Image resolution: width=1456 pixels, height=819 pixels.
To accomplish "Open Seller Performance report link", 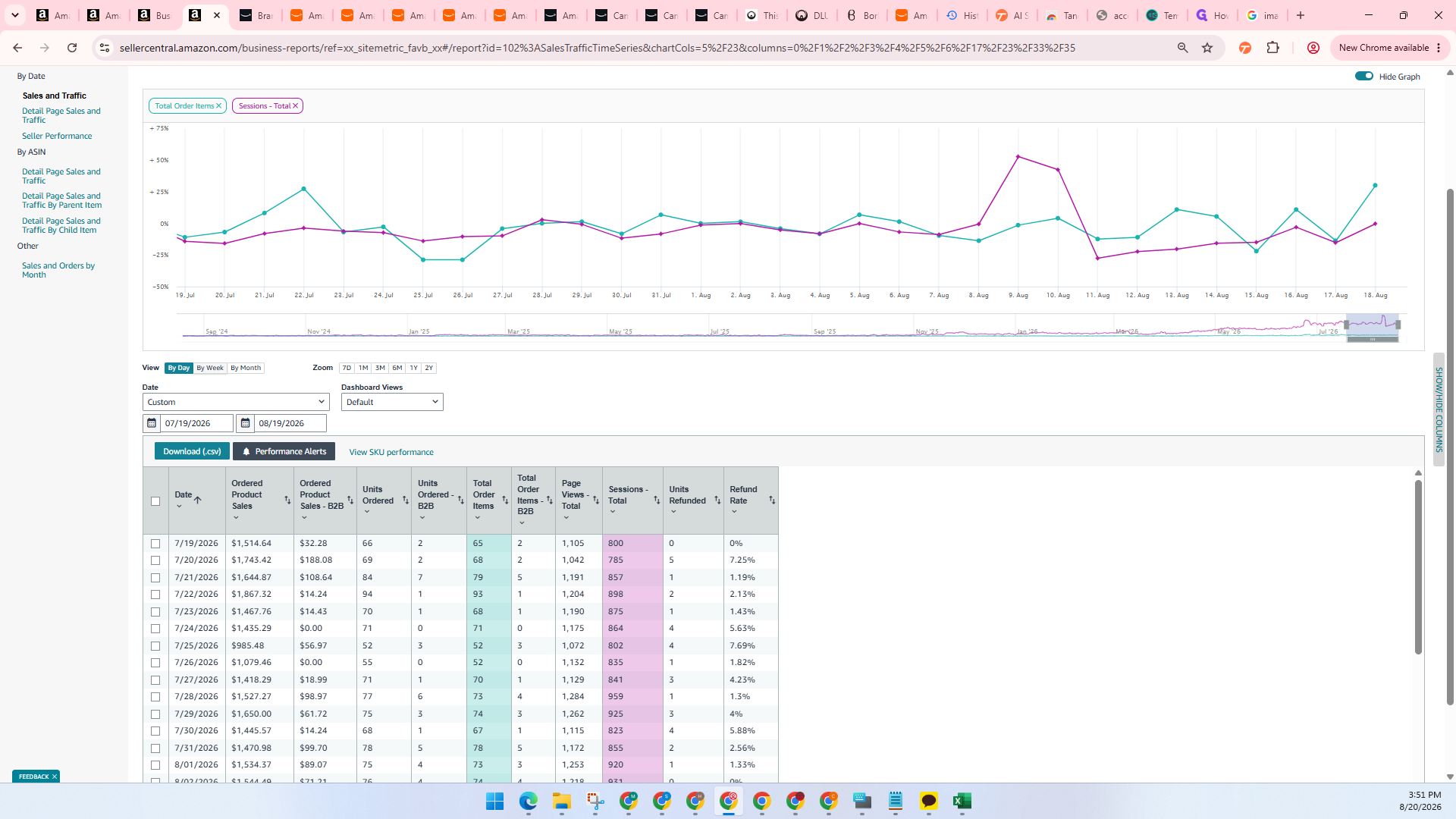I will (57, 136).
